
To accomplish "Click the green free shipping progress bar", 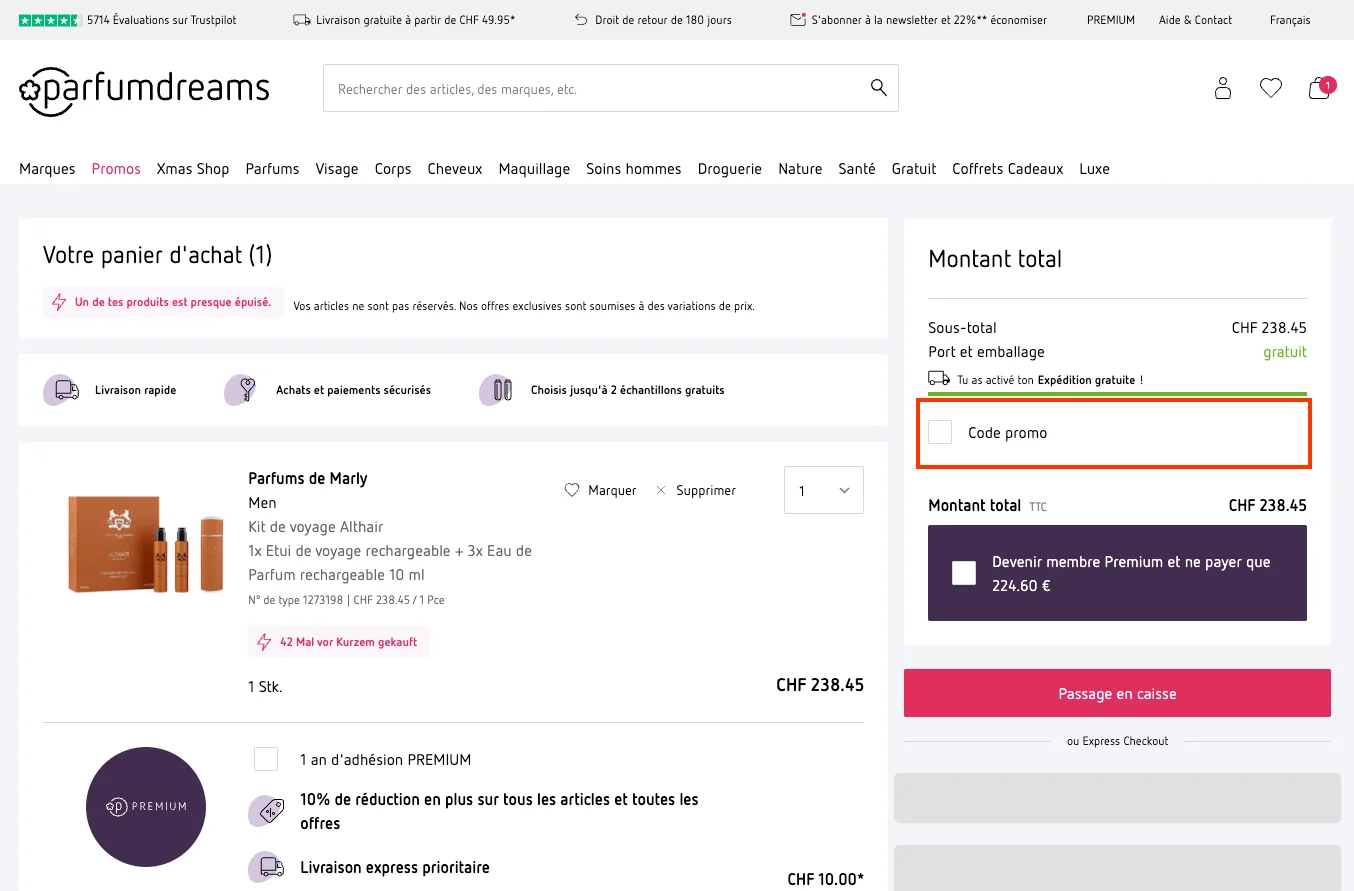I will 1117,394.
